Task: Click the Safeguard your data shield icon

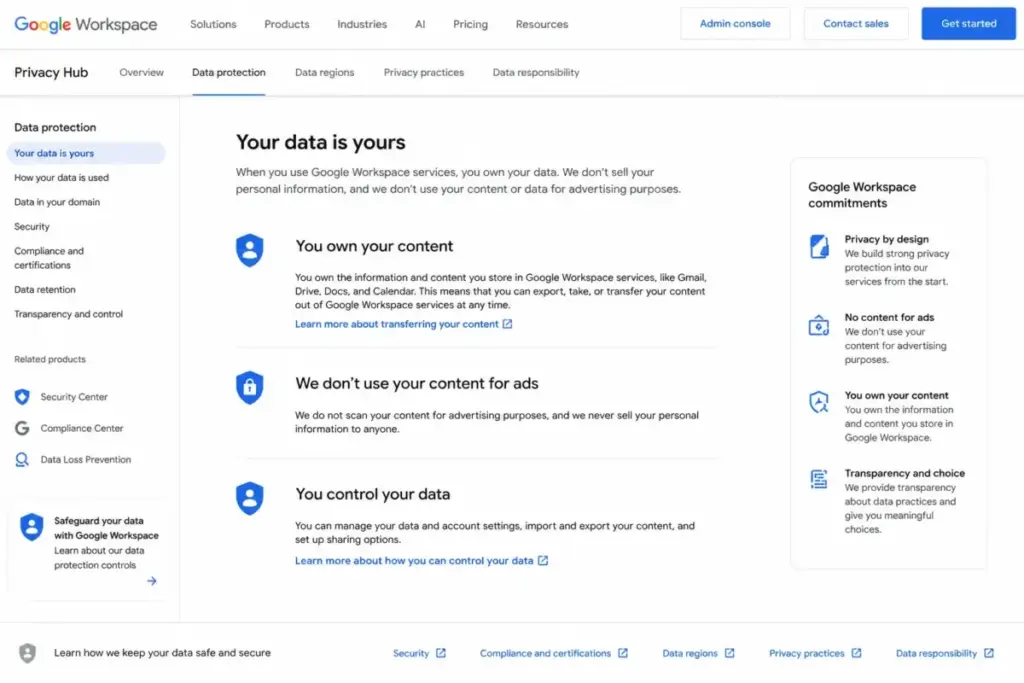Action: point(31,527)
